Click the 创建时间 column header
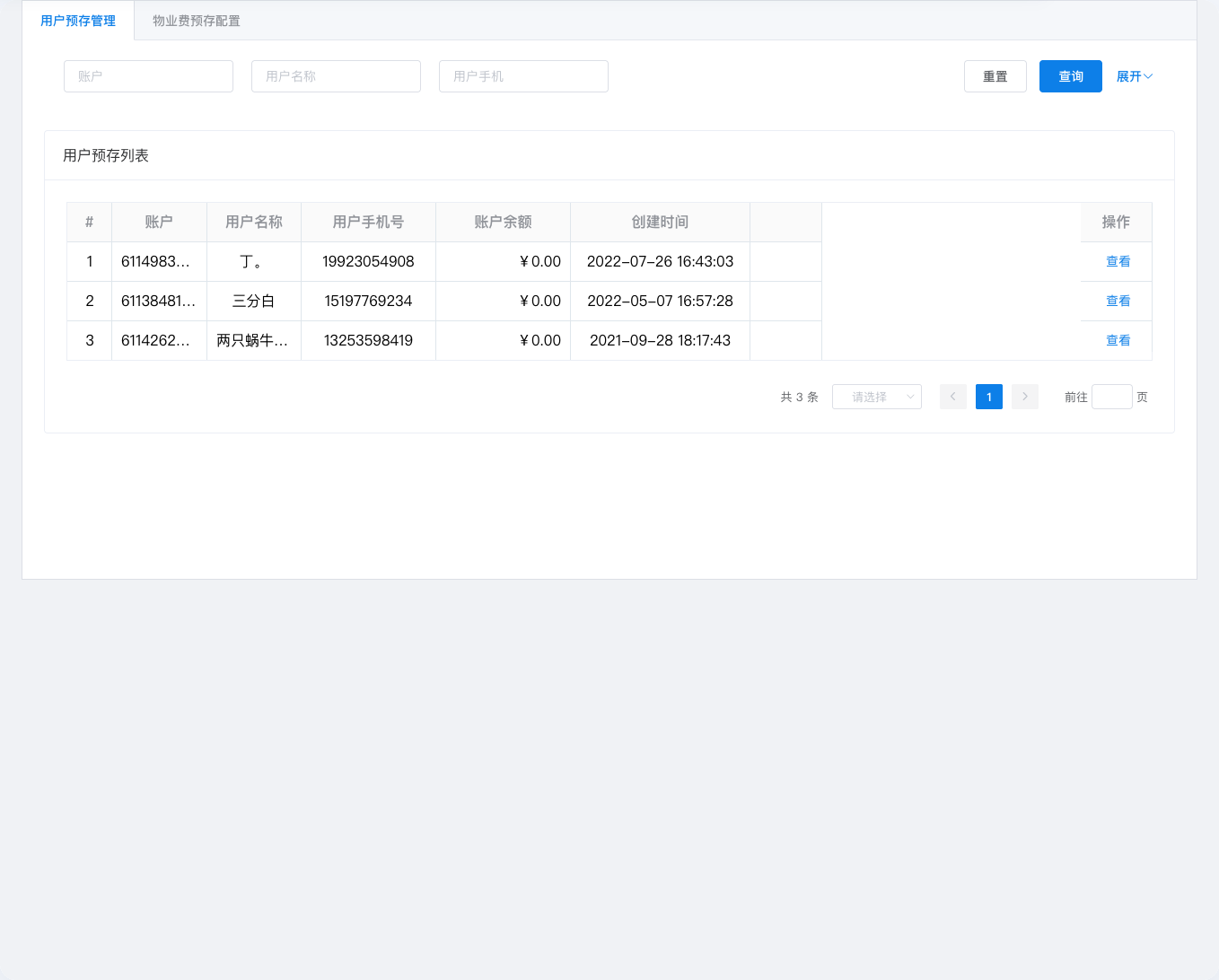Screen dimensions: 1219x980 660,222
